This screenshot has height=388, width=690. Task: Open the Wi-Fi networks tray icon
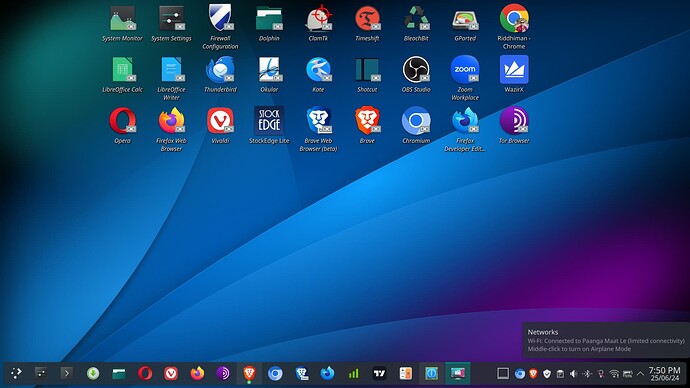[x=614, y=374]
